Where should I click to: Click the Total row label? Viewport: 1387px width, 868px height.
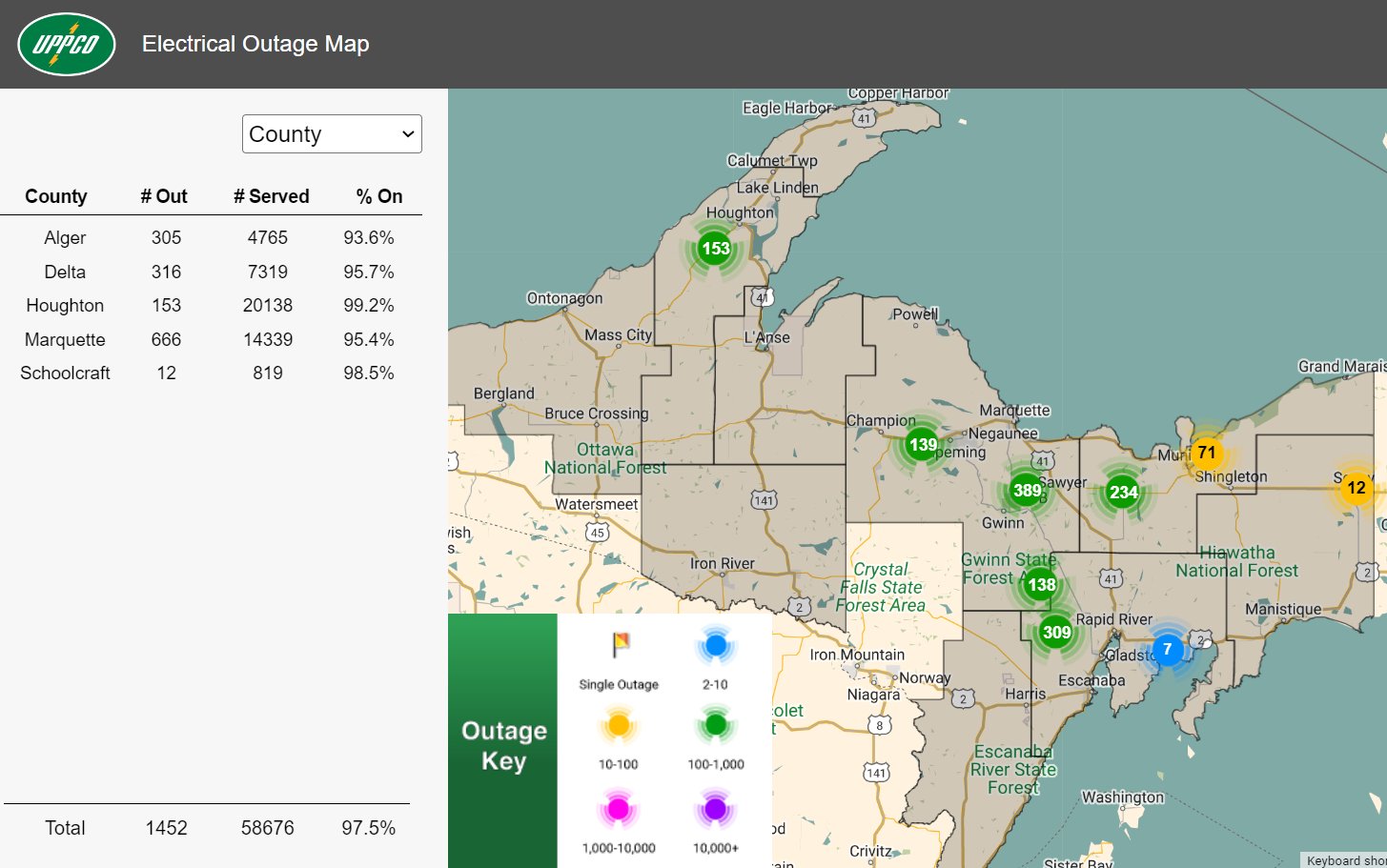pos(65,829)
